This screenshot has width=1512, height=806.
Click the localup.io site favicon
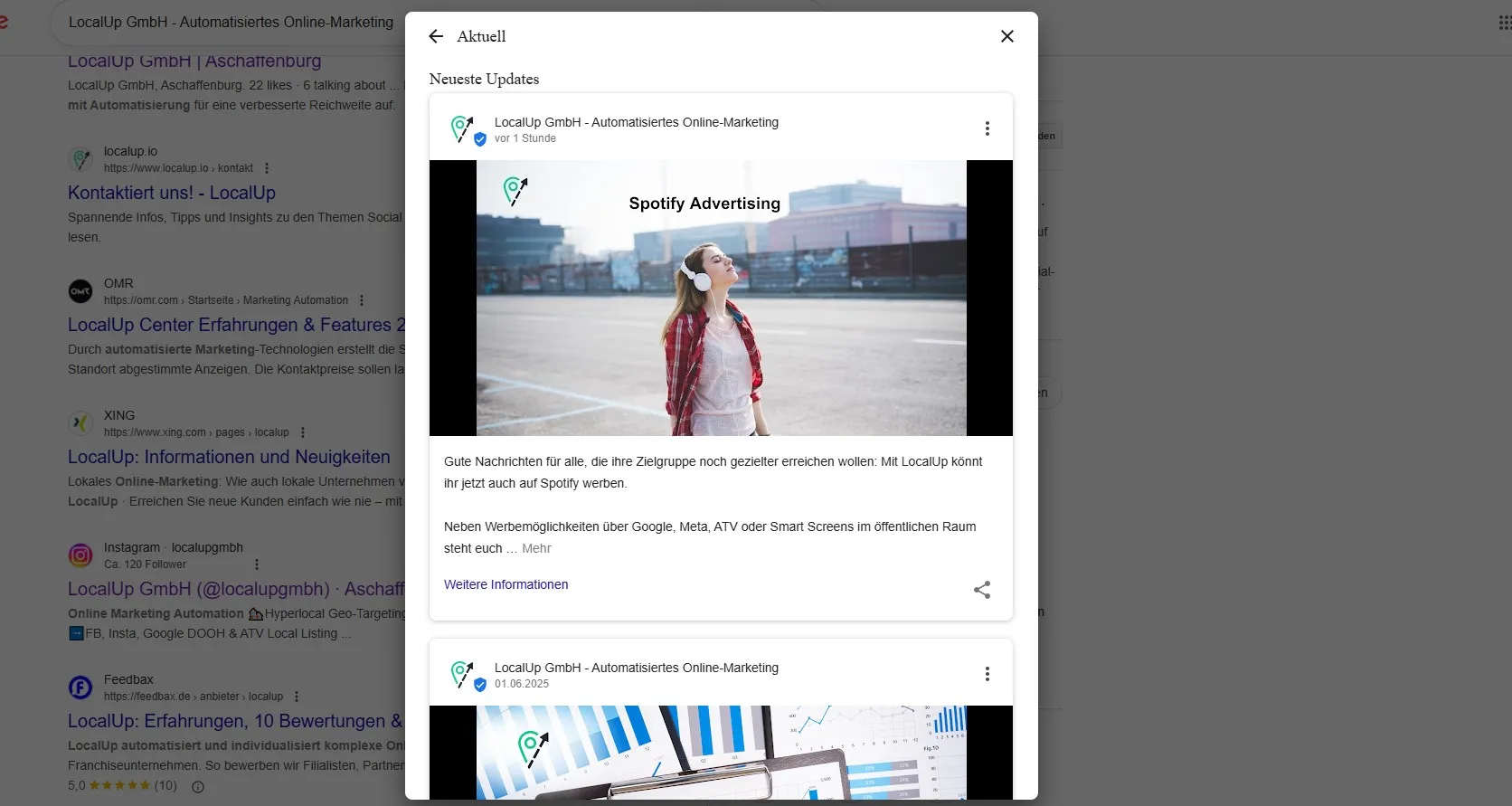pyautogui.click(x=80, y=159)
